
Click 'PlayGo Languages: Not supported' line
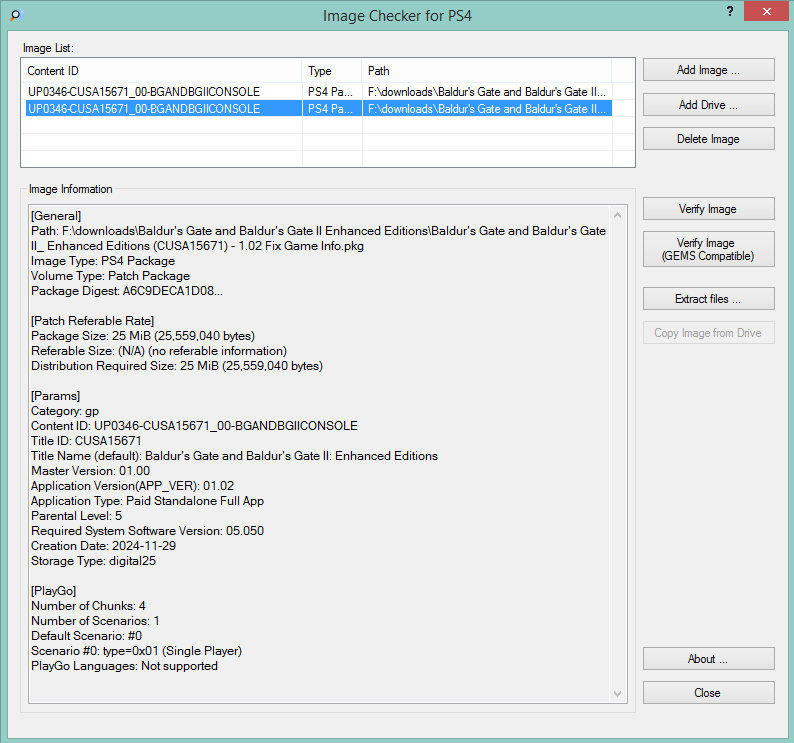125,666
